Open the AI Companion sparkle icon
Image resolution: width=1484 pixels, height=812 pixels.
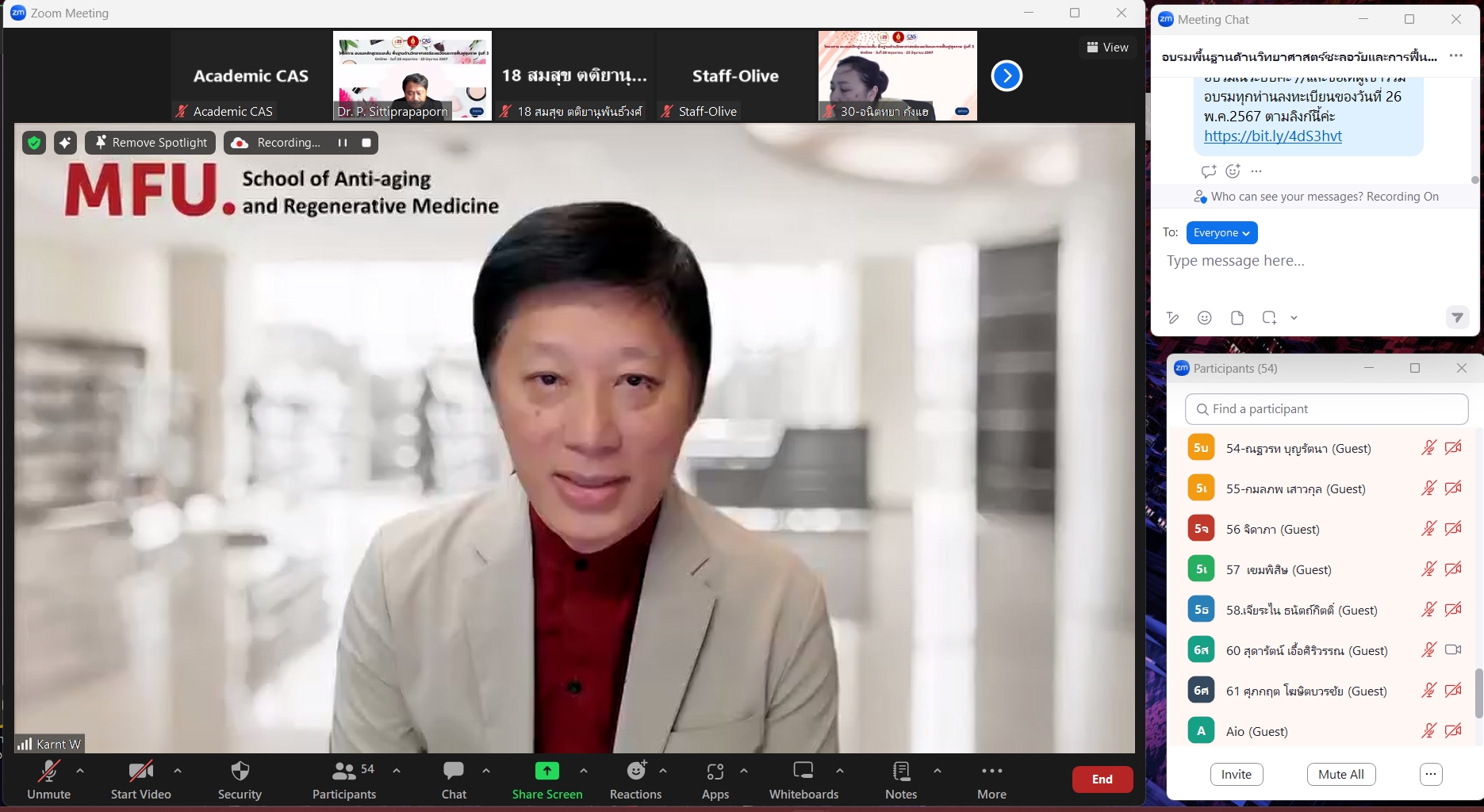pos(65,143)
